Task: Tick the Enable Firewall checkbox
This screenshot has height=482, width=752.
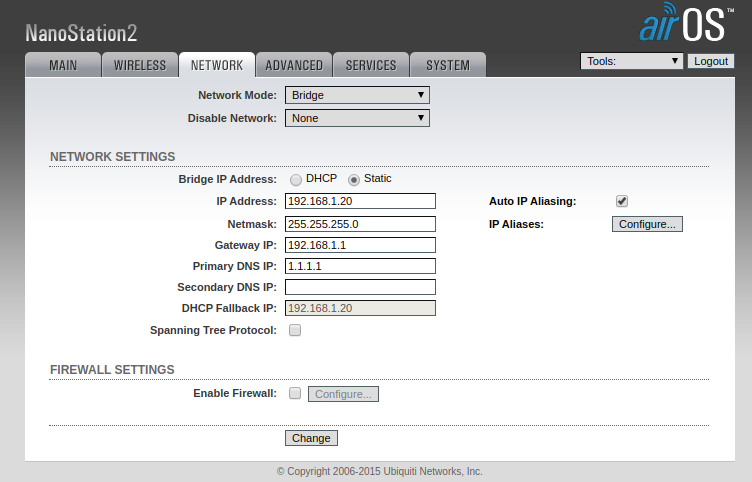Action: click(295, 394)
